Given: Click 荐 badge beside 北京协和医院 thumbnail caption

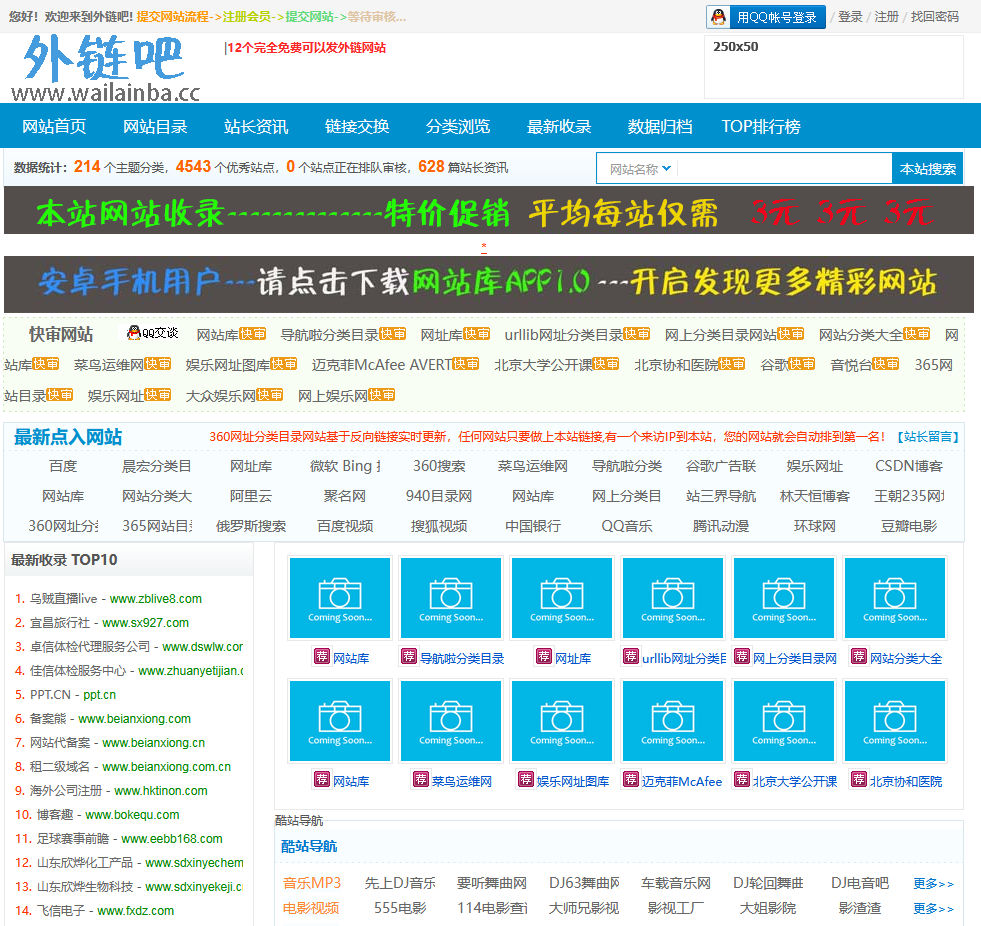Looking at the screenshot, I should pyautogui.click(x=859, y=780).
